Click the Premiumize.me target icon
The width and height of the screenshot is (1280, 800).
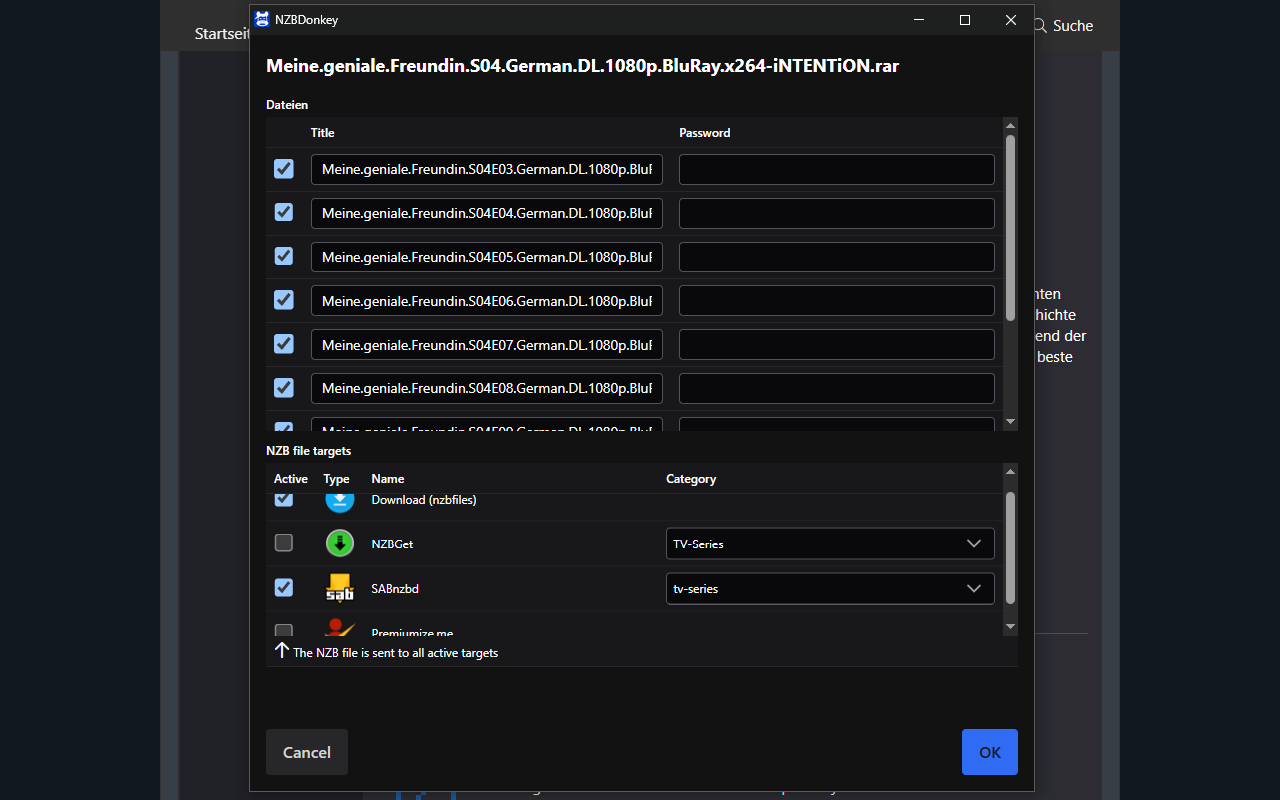339,630
